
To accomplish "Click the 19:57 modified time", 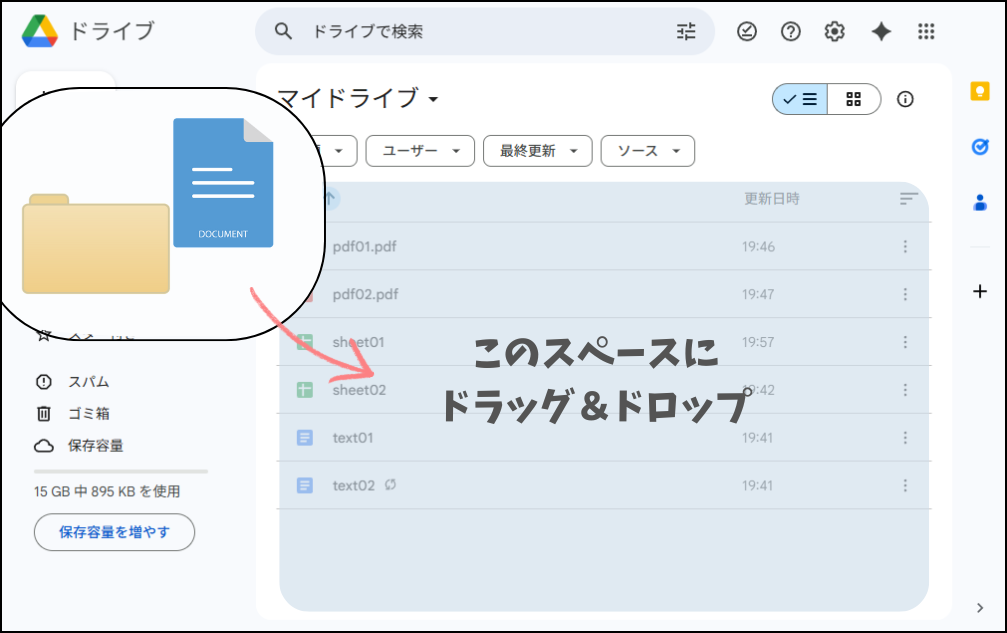I will (758, 342).
